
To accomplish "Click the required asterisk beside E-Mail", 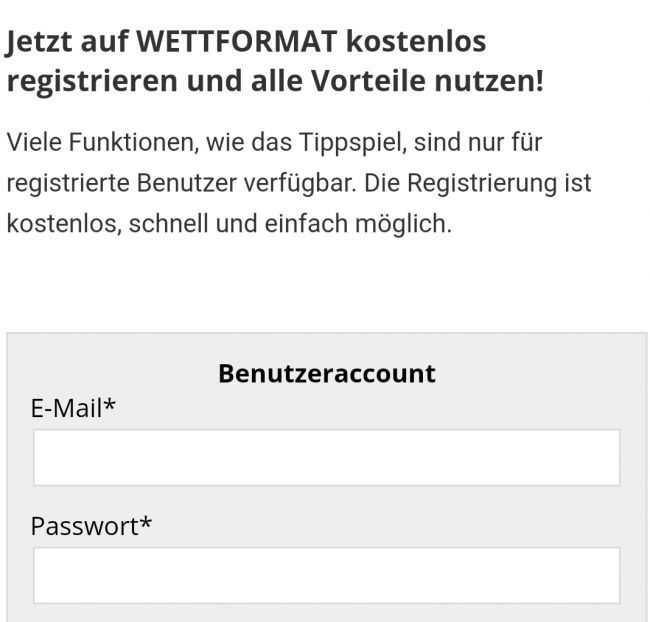I will pyautogui.click(x=110, y=406).
